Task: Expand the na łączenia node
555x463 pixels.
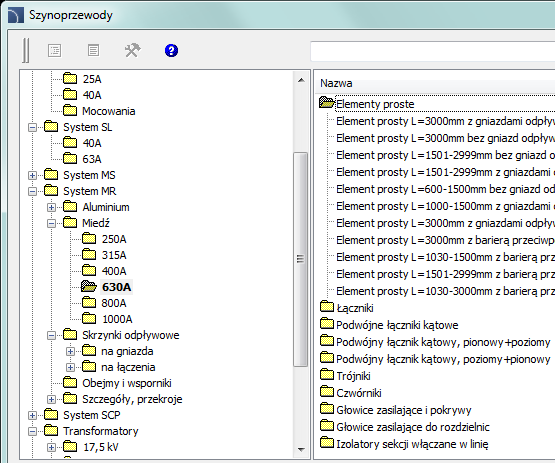Action: click(70, 367)
